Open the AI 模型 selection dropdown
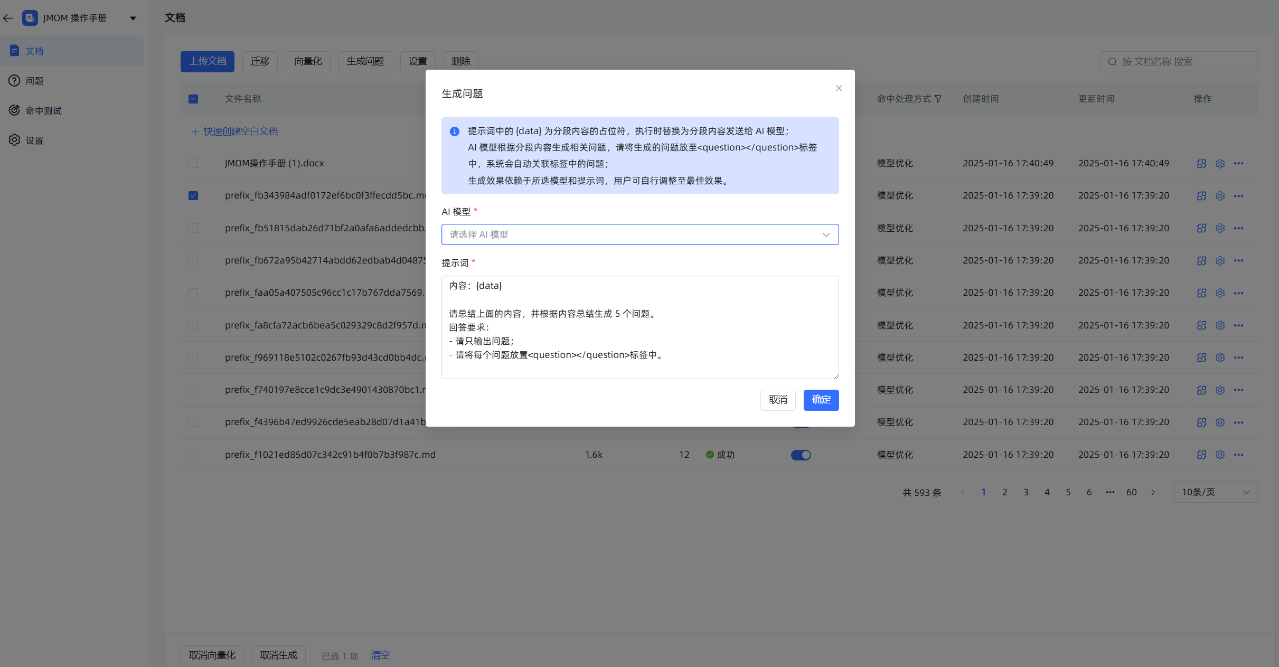 point(639,234)
